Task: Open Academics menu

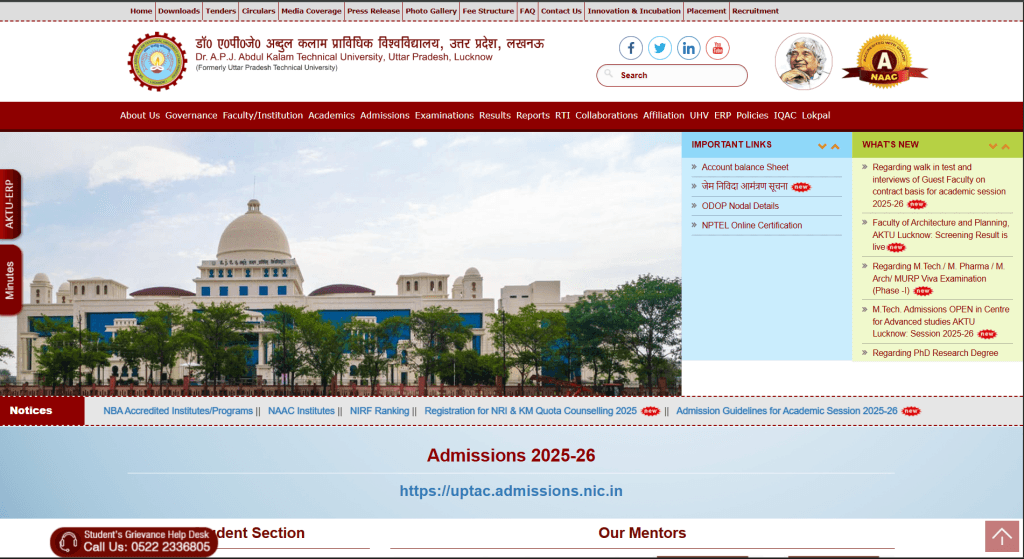Action: tap(332, 116)
